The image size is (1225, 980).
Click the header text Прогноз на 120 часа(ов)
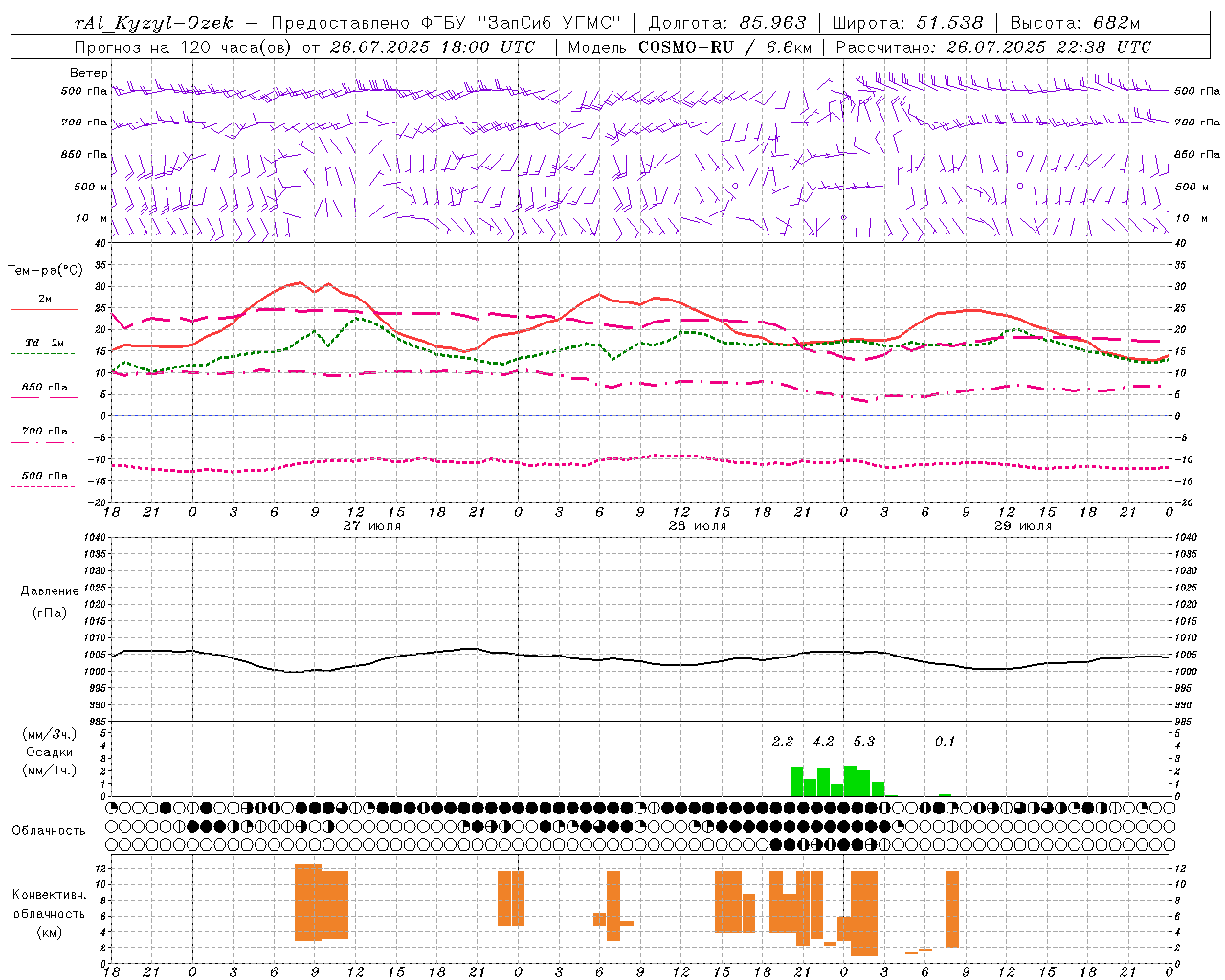click(x=184, y=47)
